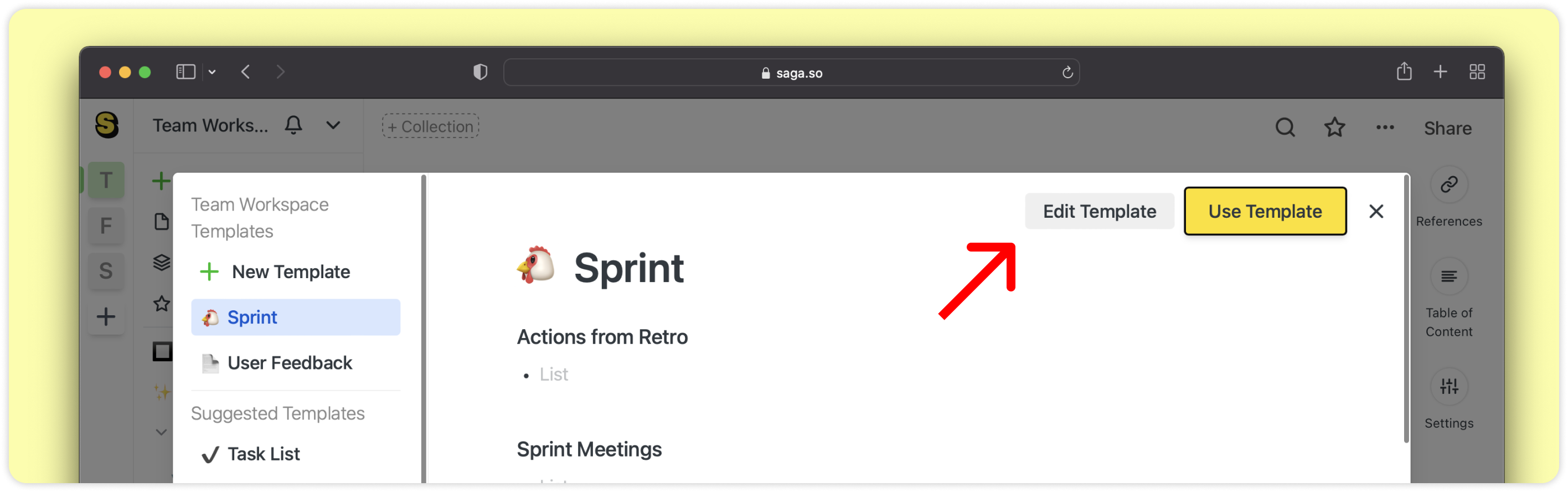
Task: Open the Table of Content panel
Action: coord(1449,278)
